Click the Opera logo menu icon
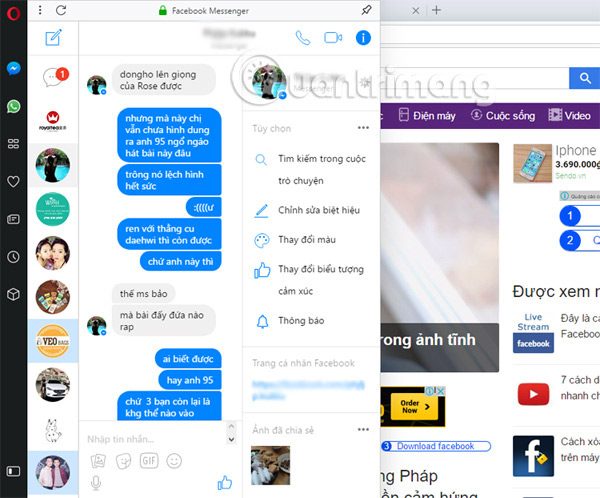 (13, 13)
